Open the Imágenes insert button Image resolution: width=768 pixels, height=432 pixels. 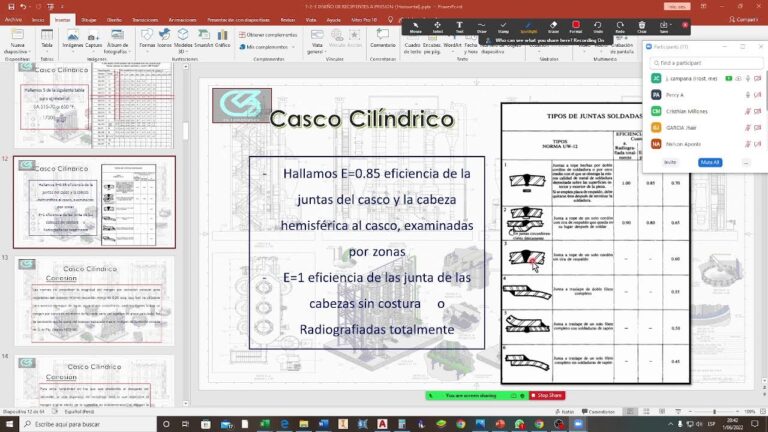pos(72,39)
